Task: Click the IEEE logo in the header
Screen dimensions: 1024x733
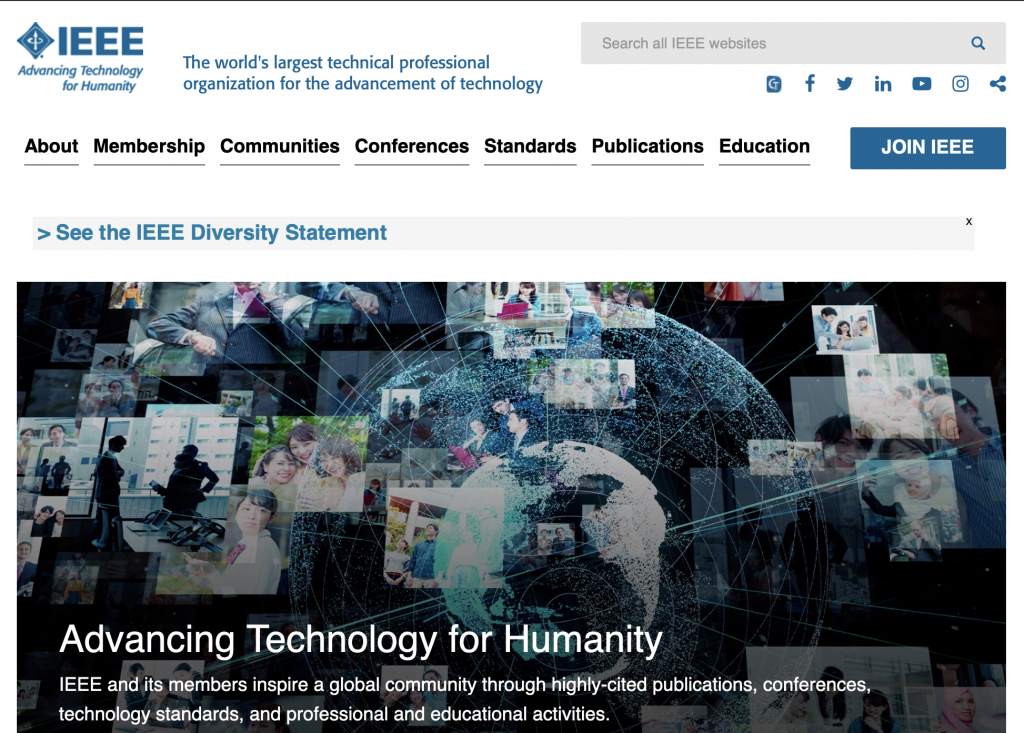Action: (80, 57)
